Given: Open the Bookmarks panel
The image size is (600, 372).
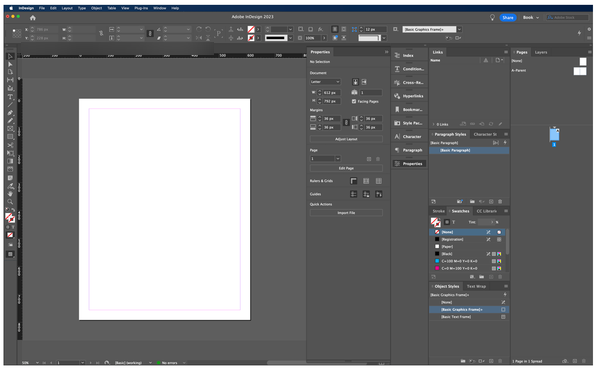Looking at the screenshot, I should (409, 109).
